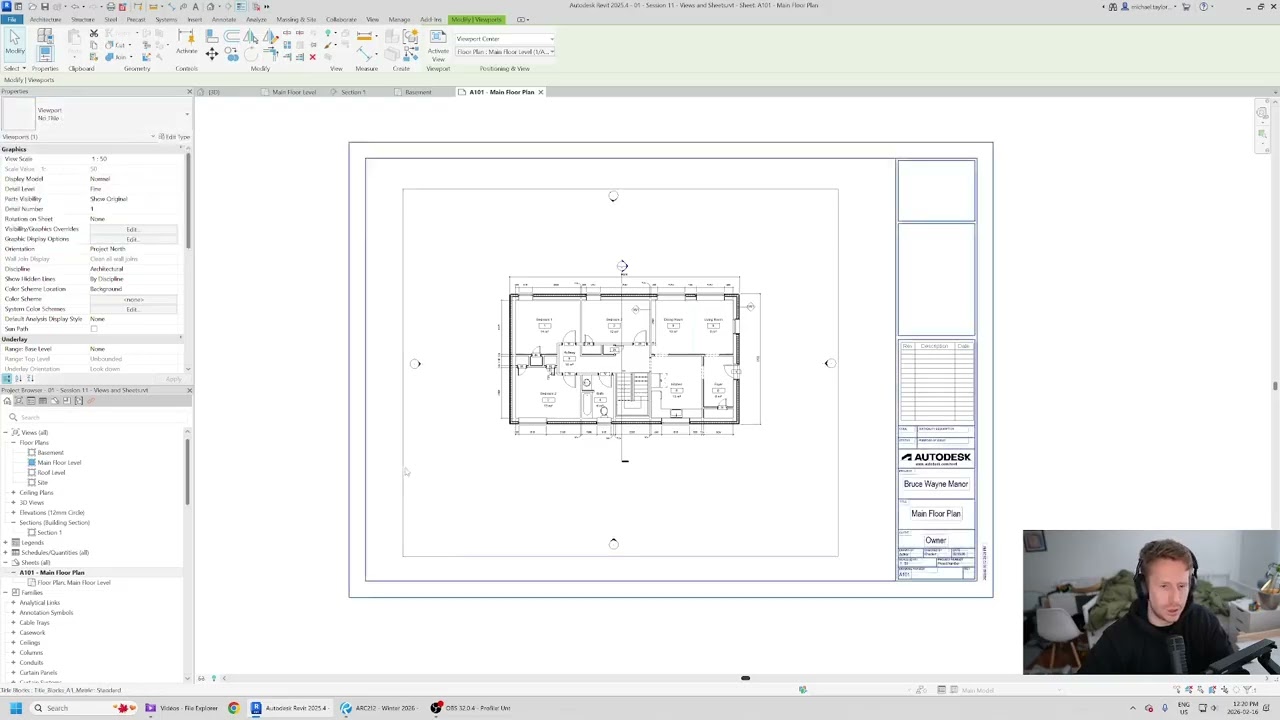Click the Print icon in quick access toolbar
Viewport: 1280px width, 720px height.
pos(110,6)
